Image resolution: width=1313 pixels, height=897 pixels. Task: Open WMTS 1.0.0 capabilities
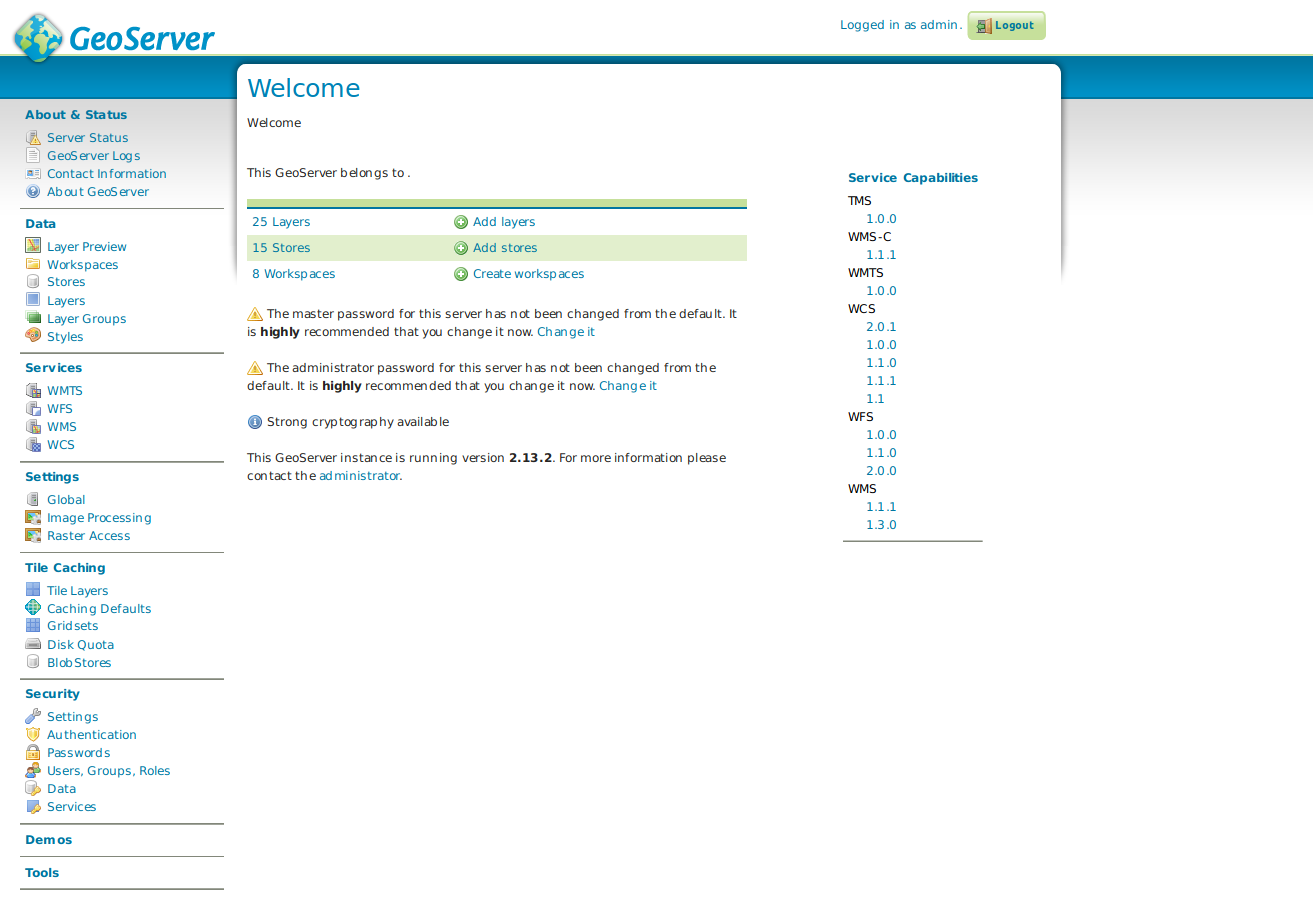point(881,291)
